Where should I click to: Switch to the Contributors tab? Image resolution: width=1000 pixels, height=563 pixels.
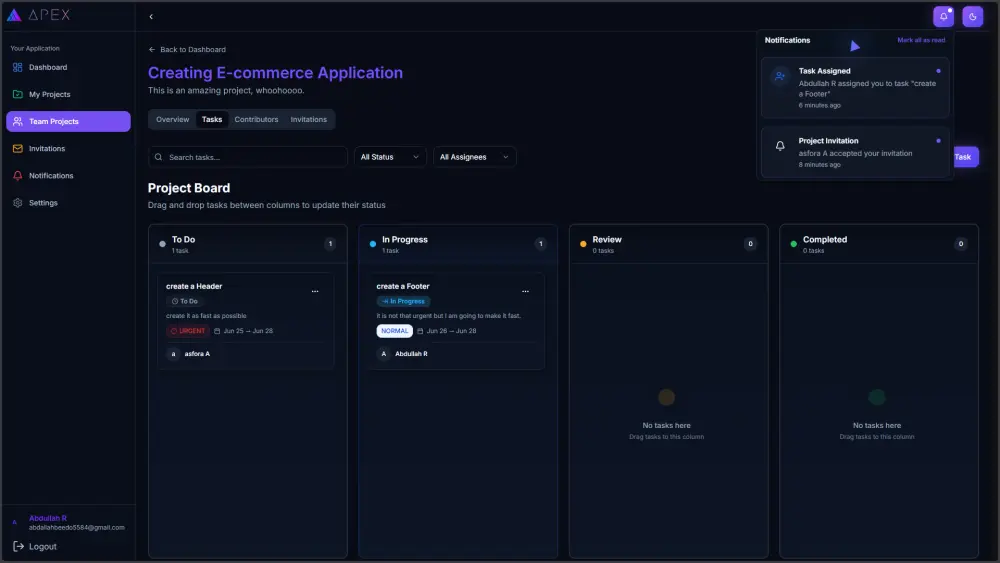(256, 119)
